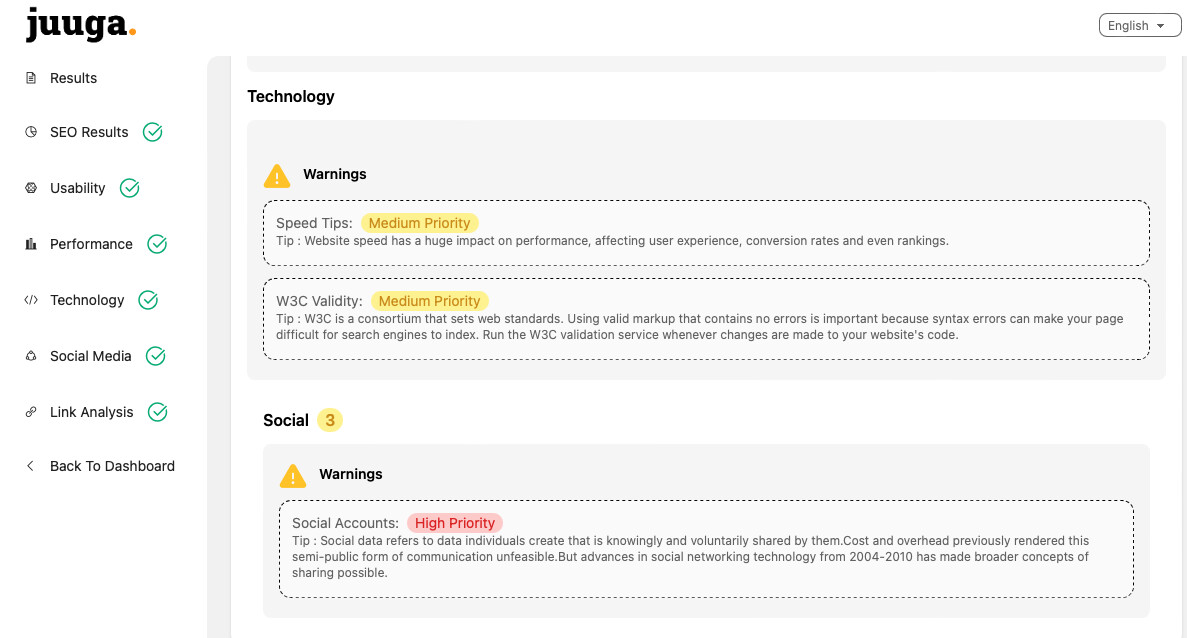Click the Social Media recycle-style icon
The height and width of the screenshot is (638, 1187).
click(x=31, y=356)
